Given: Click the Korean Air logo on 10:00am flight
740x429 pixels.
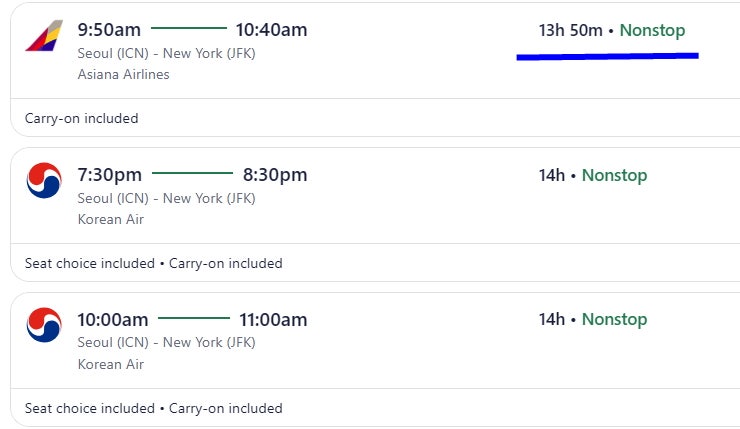Looking at the screenshot, I should click(x=44, y=325).
